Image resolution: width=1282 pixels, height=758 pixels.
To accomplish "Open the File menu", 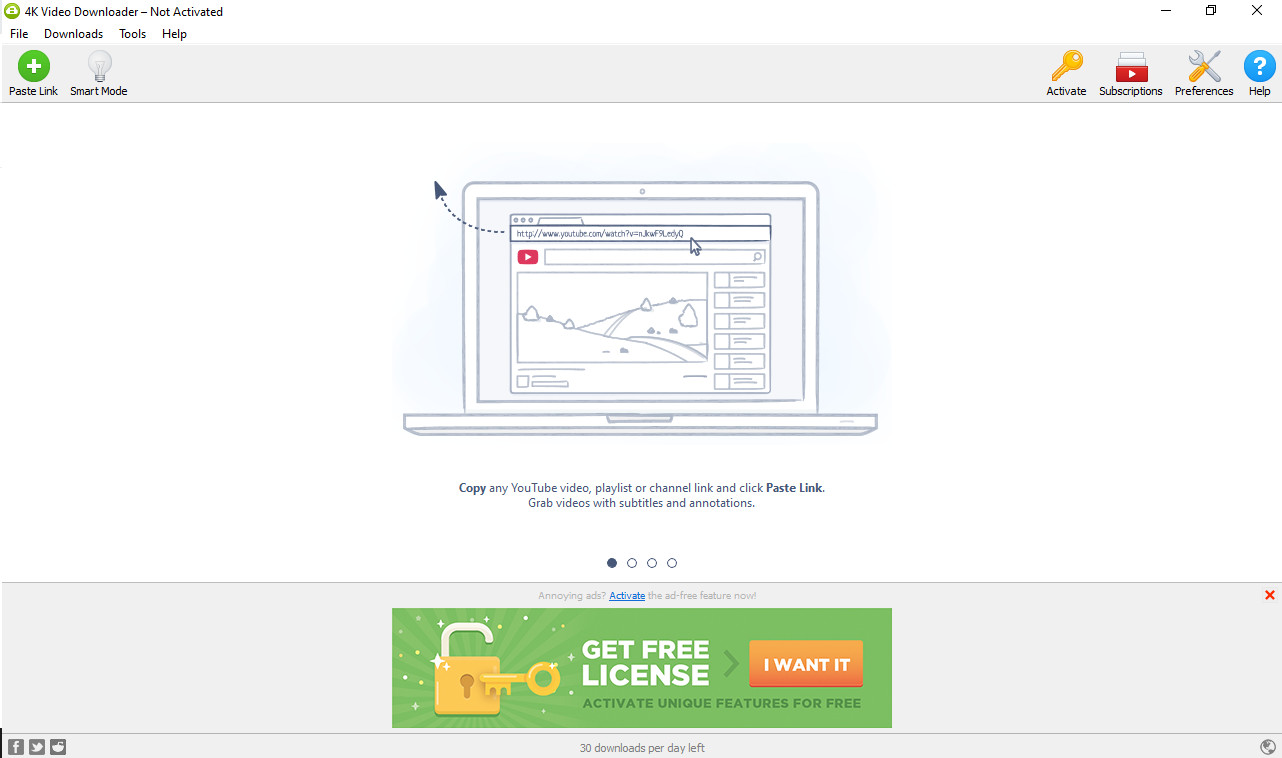I will pos(19,34).
